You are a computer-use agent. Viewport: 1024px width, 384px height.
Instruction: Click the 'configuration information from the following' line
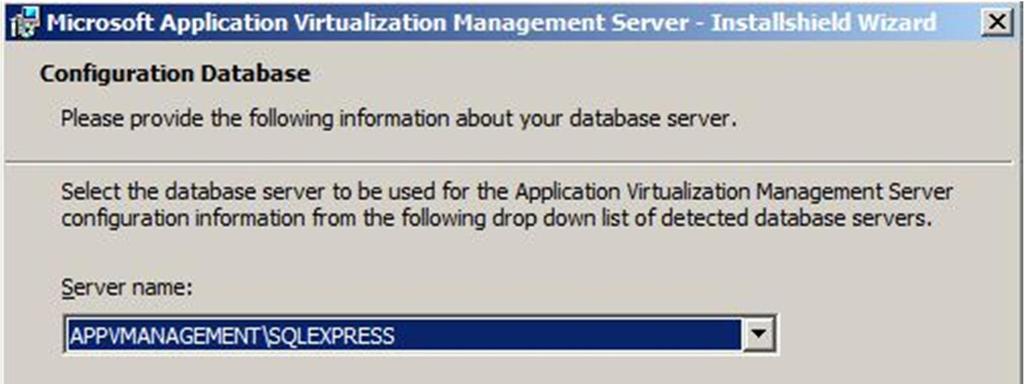tap(494, 218)
